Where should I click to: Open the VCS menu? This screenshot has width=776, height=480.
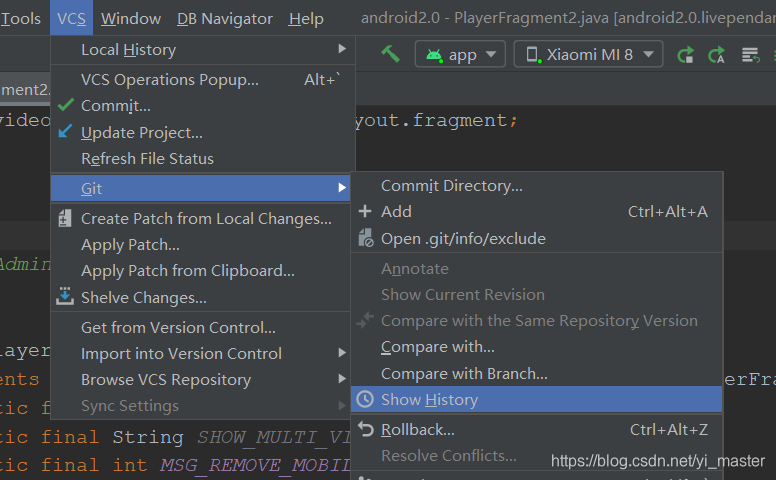click(71, 18)
